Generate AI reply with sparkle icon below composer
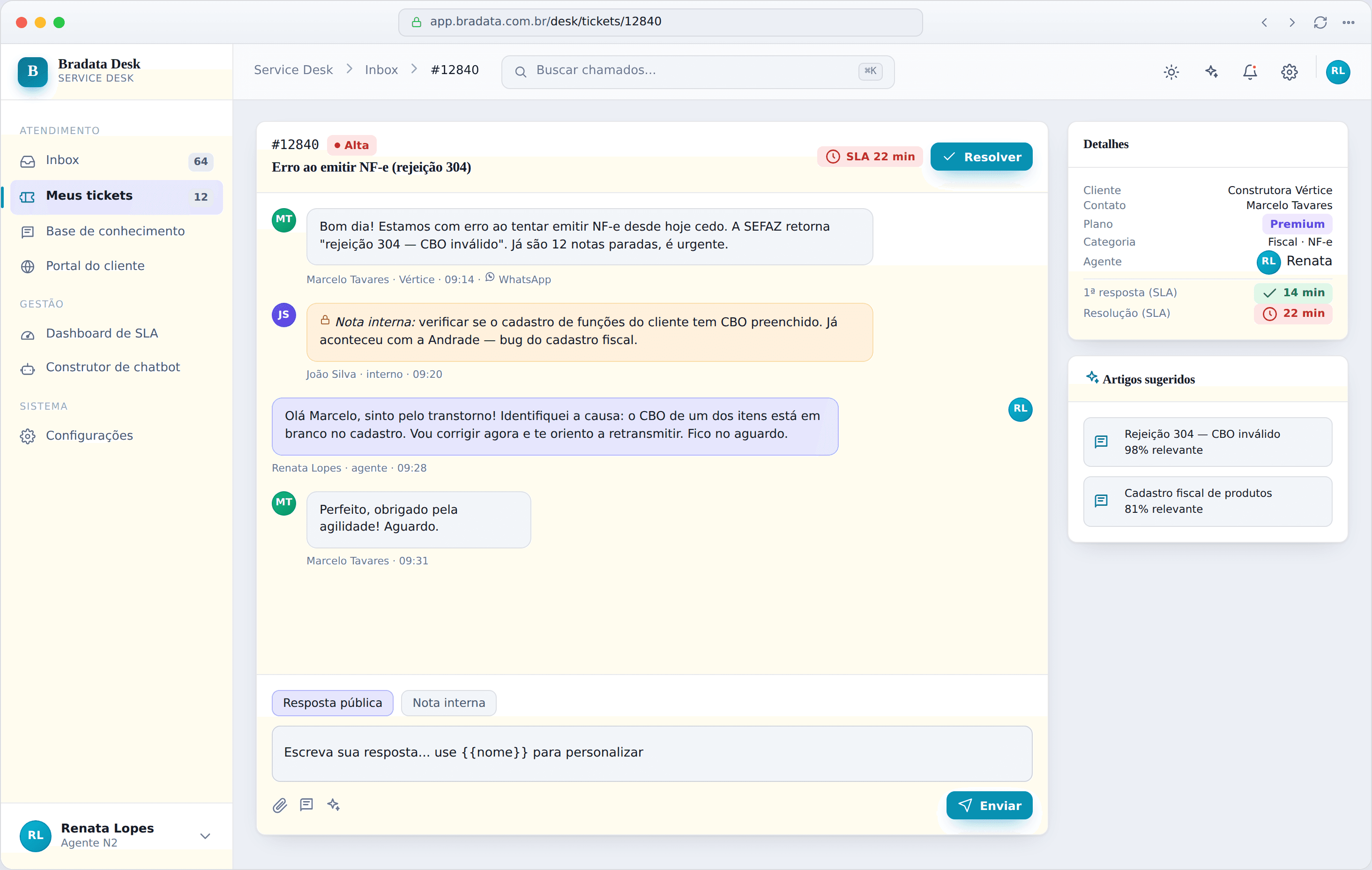The height and width of the screenshot is (870, 1372). (x=333, y=805)
